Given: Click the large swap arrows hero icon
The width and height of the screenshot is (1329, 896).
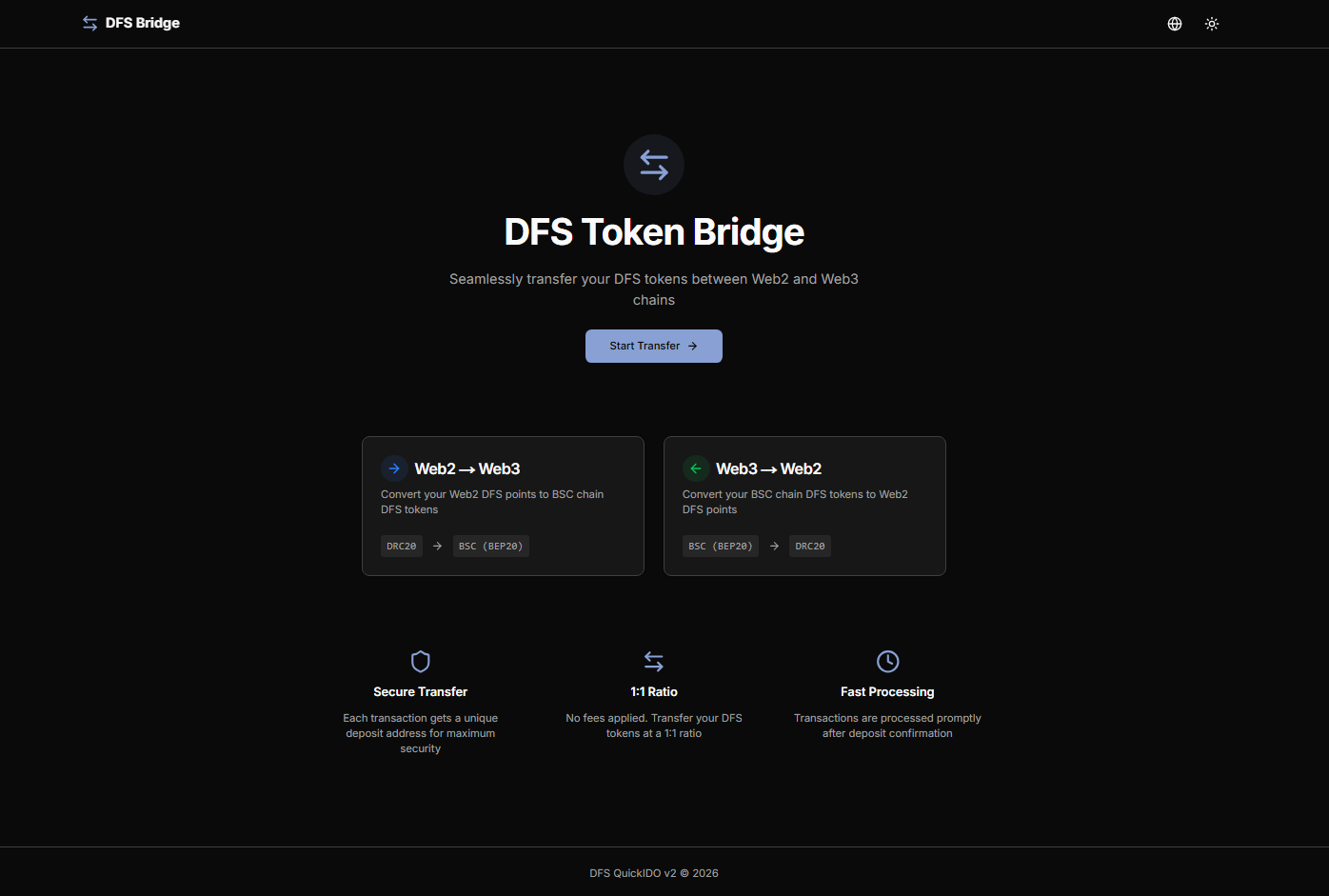Looking at the screenshot, I should (654, 165).
